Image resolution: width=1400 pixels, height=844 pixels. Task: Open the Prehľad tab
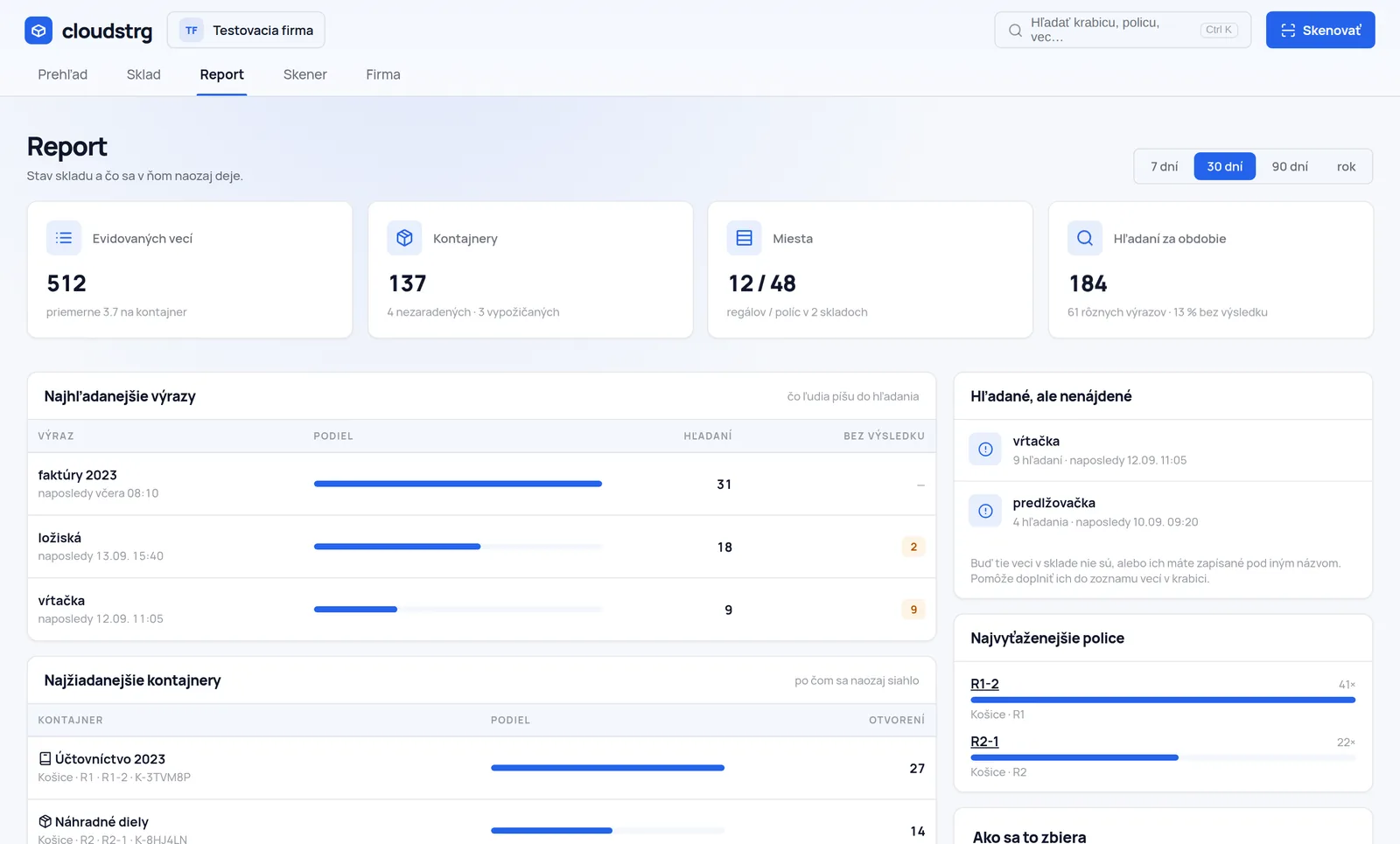[x=63, y=74]
